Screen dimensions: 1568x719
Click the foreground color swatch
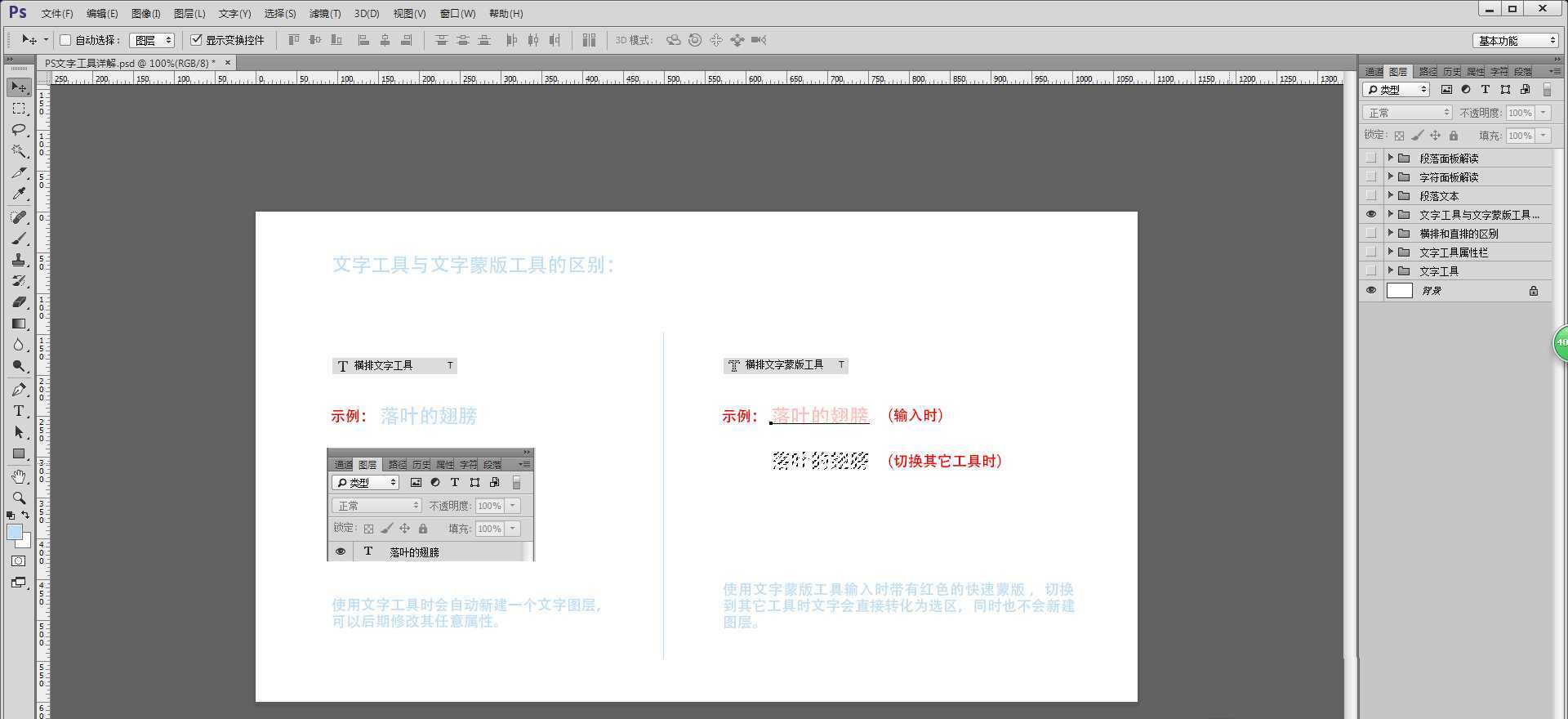[x=14, y=533]
